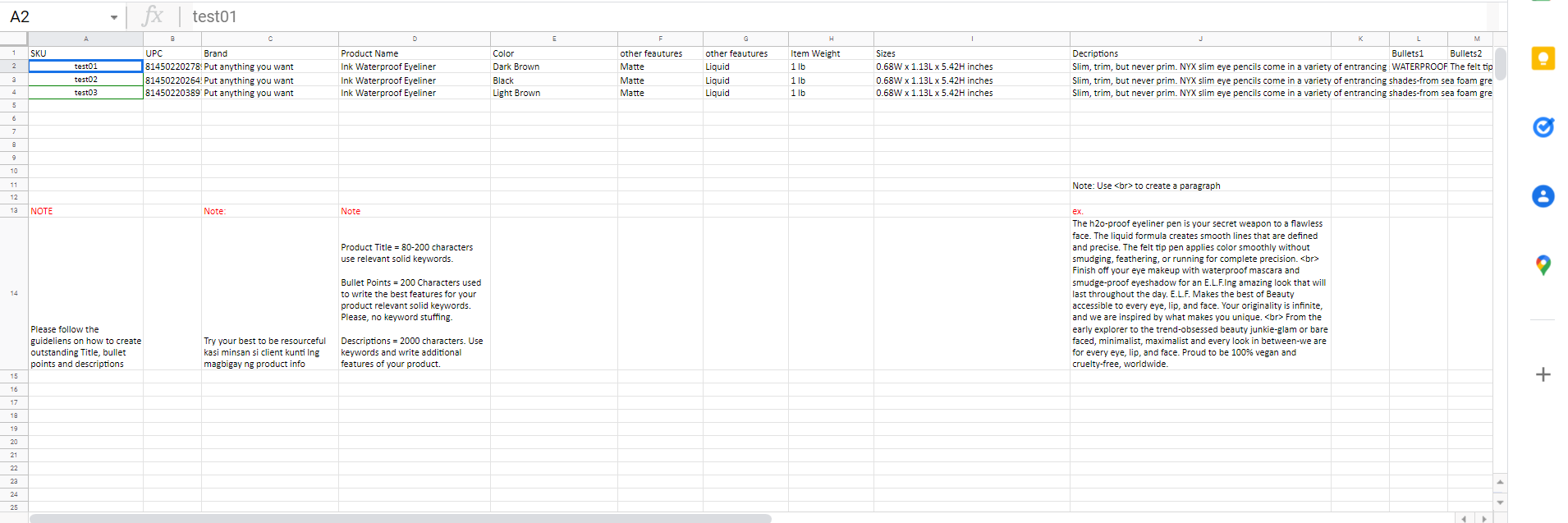This screenshot has height=523, width=1568.
Task: Open the name box dropdown arrow
Action: (114, 17)
